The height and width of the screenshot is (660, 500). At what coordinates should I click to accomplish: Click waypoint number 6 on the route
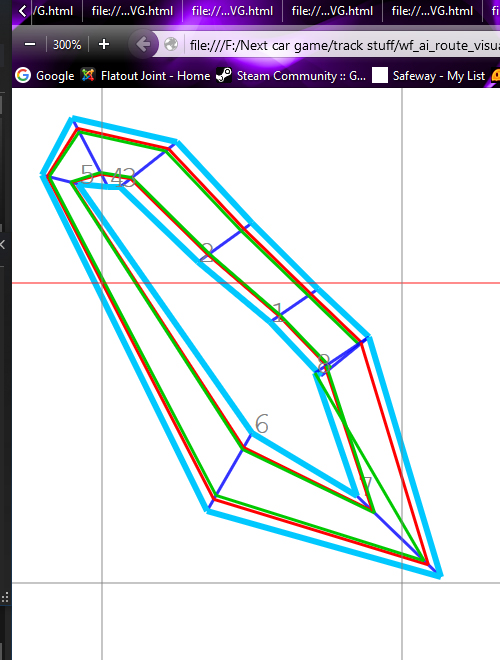(261, 423)
